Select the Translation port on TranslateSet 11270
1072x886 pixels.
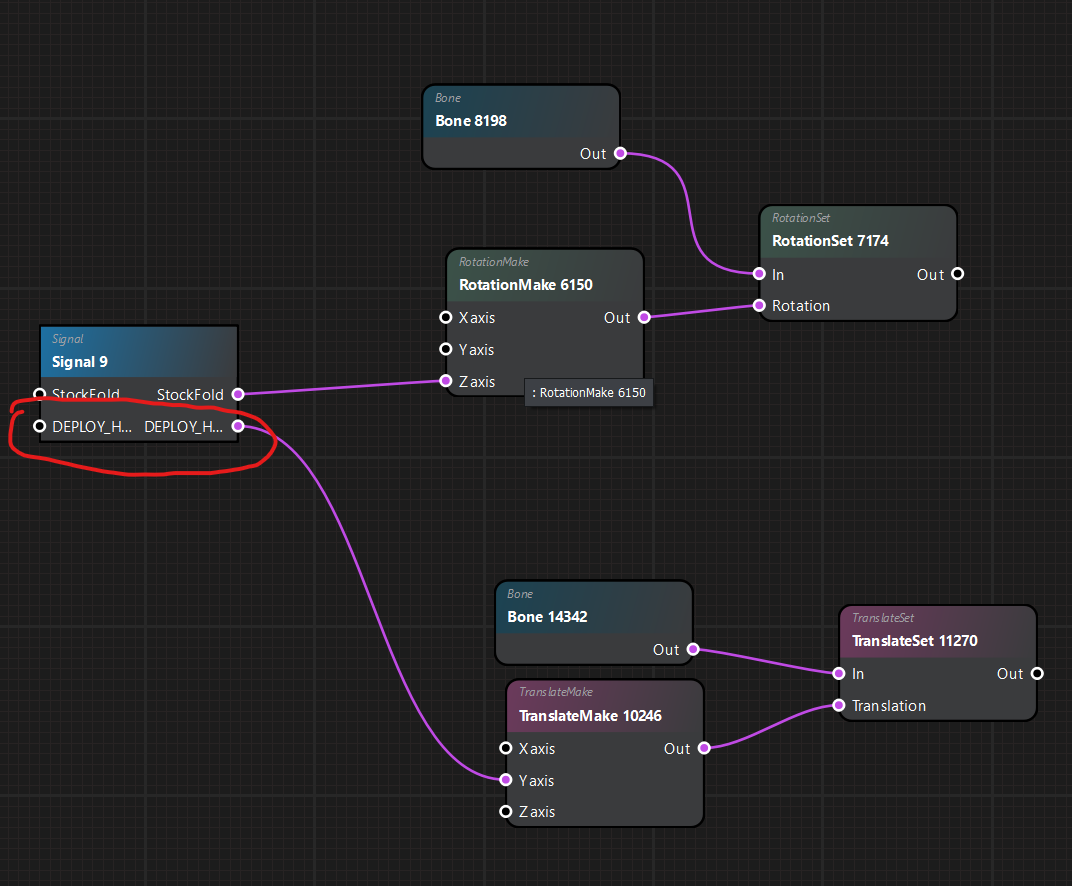pos(839,705)
